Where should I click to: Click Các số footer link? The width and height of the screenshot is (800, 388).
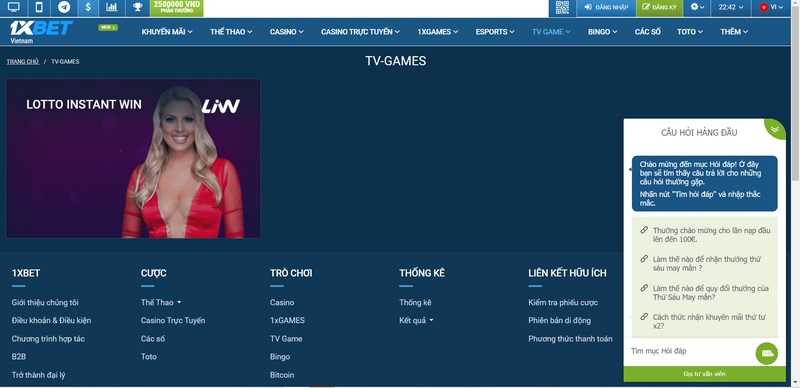tap(153, 338)
